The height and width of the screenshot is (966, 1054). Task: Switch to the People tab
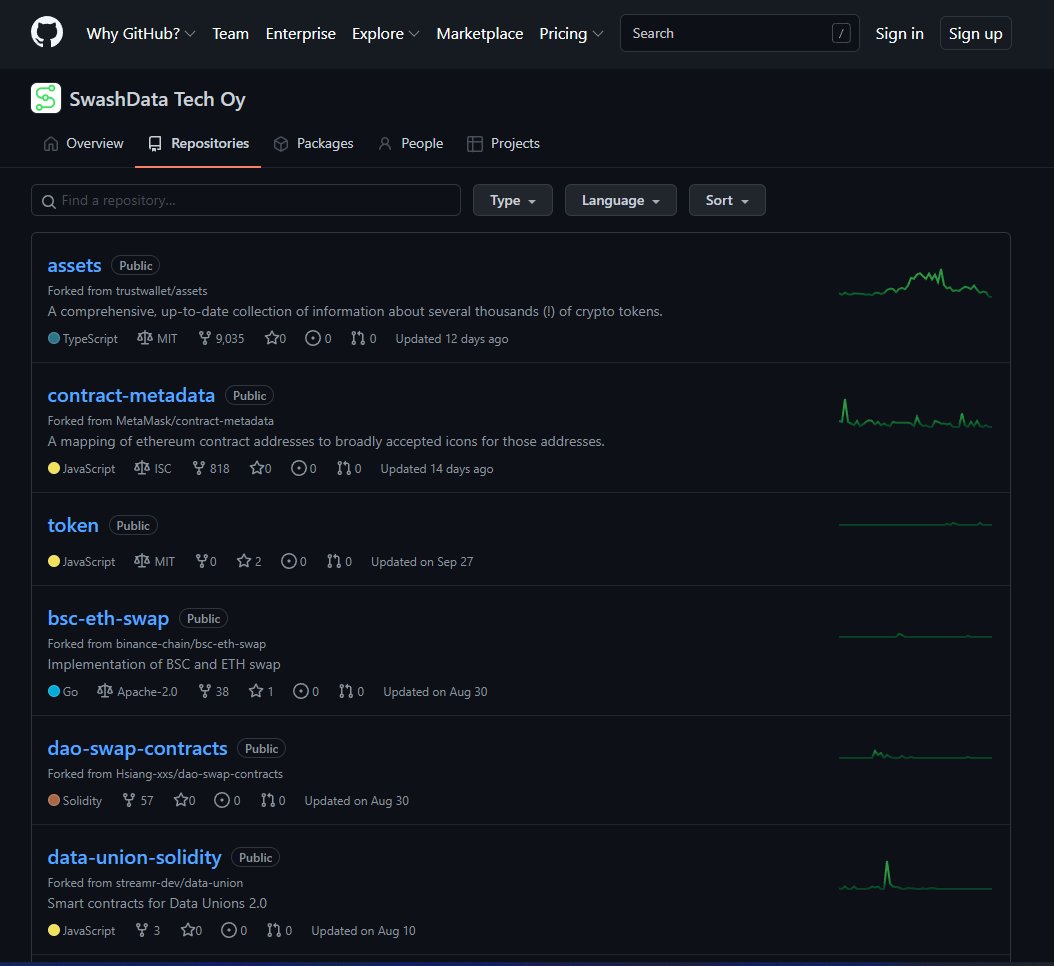(x=411, y=143)
